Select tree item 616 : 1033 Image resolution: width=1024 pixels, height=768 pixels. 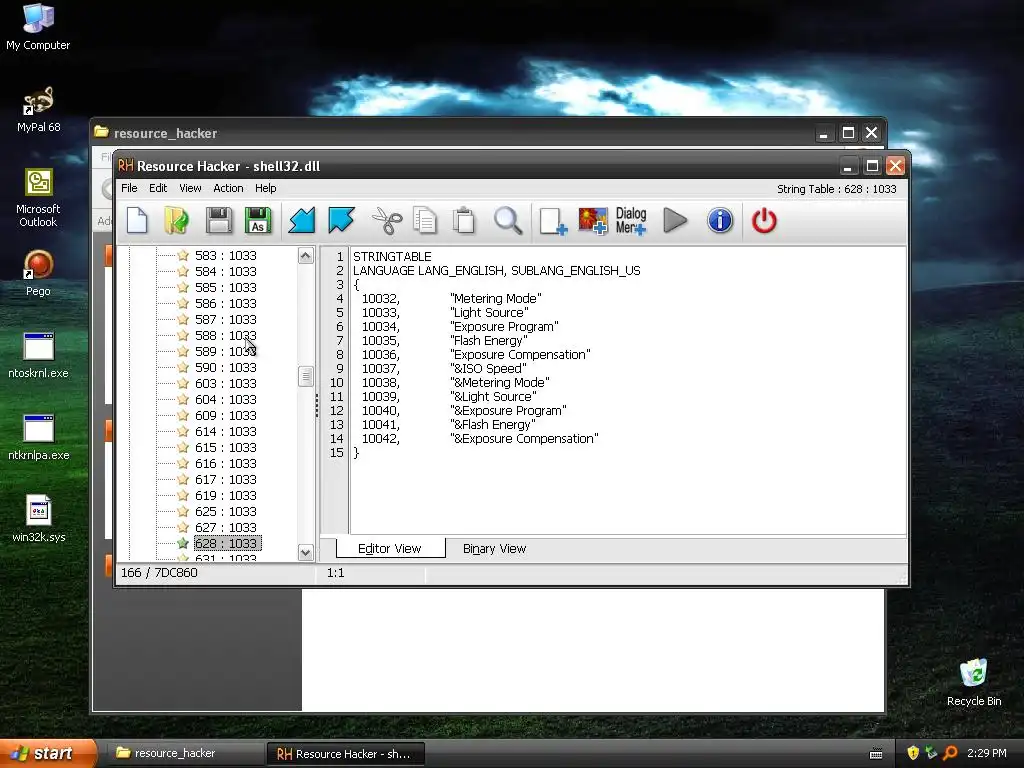(x=225, y=464)
